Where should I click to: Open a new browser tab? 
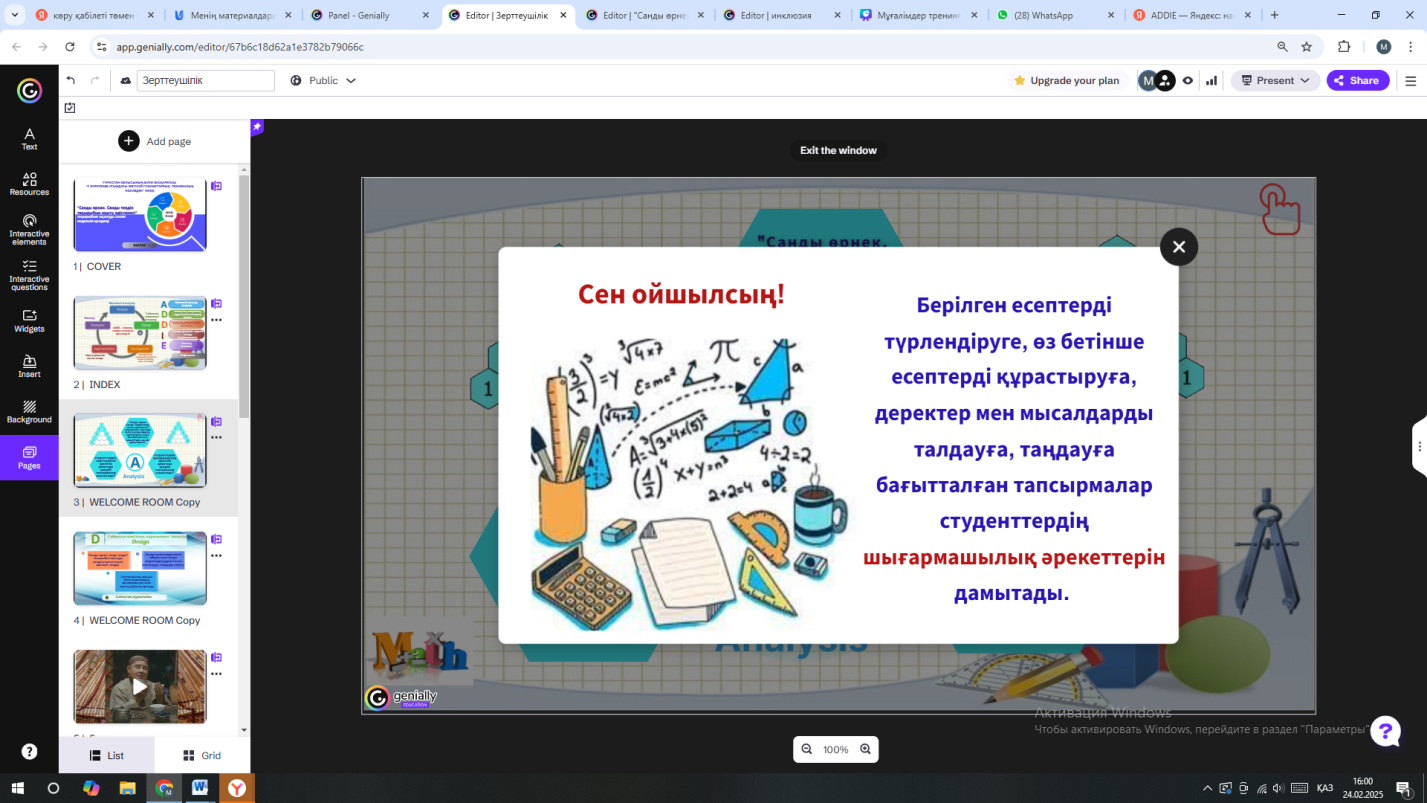(x=1274, y=15)
